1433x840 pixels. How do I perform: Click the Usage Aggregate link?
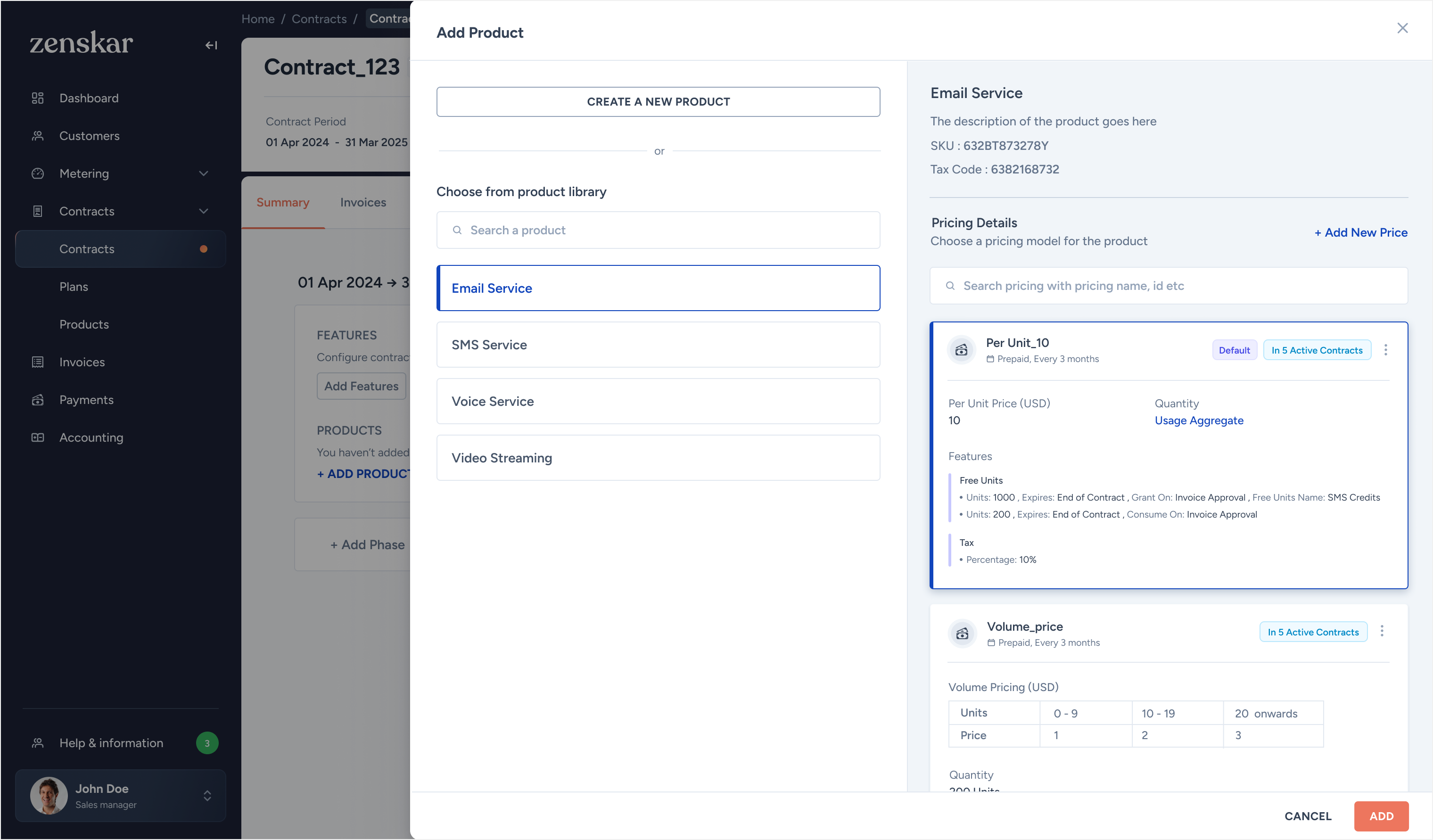click(1199, 420)
